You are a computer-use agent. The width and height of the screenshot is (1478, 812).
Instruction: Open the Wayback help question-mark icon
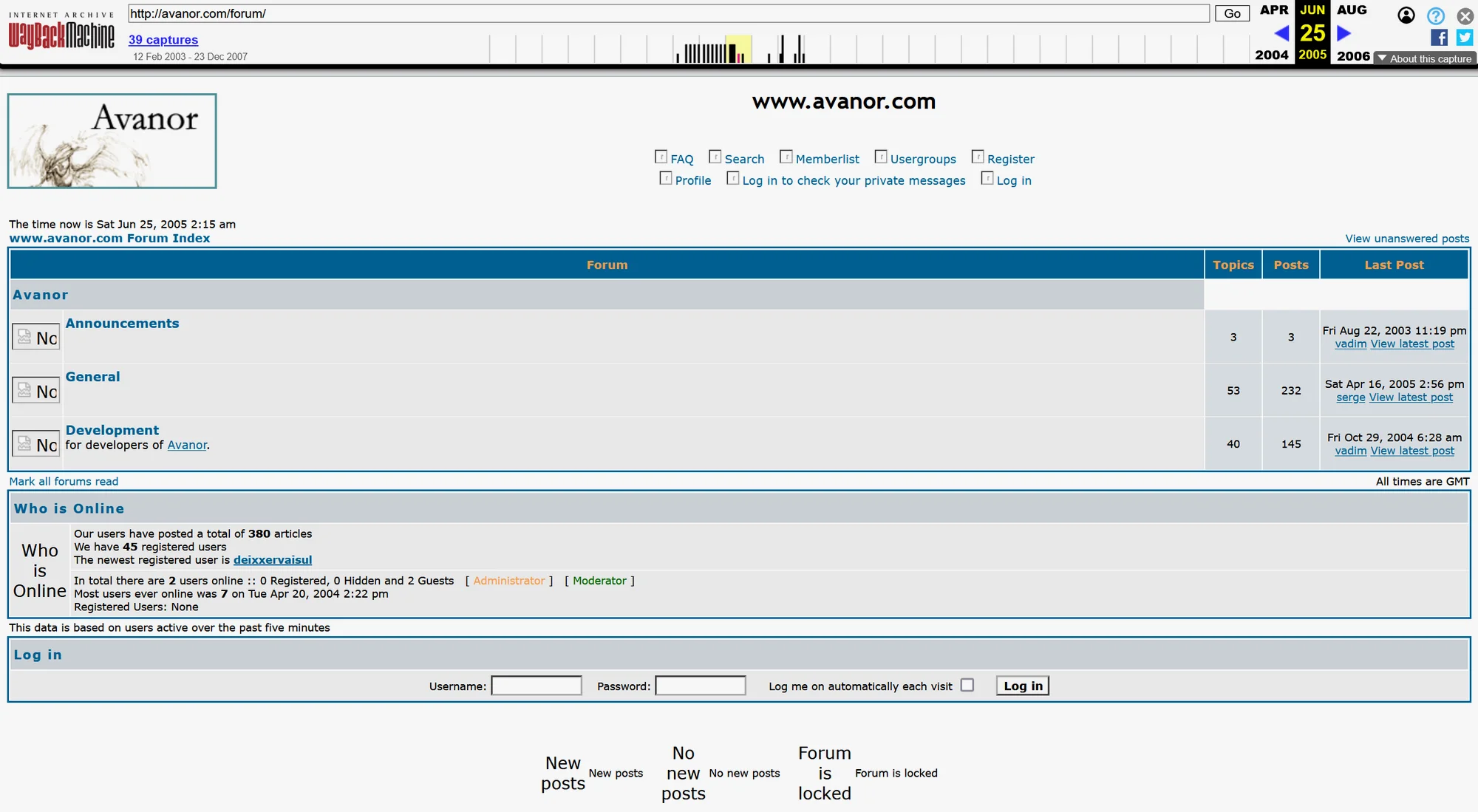coord(1435,16)
